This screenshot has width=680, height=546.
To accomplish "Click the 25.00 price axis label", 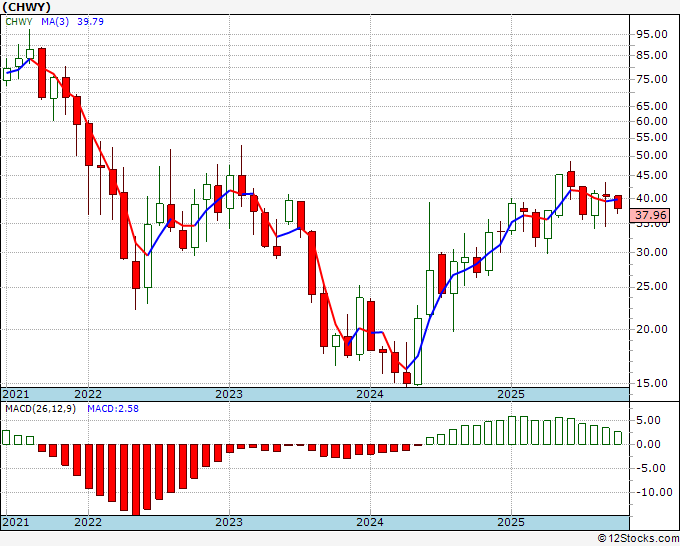I will 651,286.
